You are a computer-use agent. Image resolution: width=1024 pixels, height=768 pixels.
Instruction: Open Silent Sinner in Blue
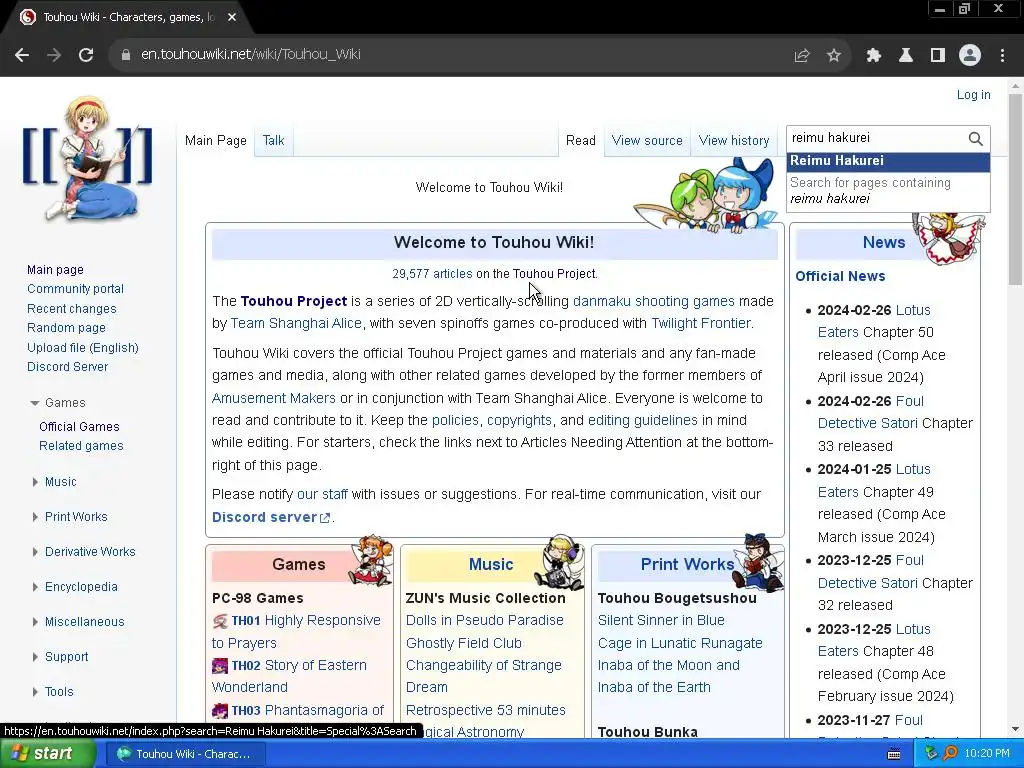[661, 620]
